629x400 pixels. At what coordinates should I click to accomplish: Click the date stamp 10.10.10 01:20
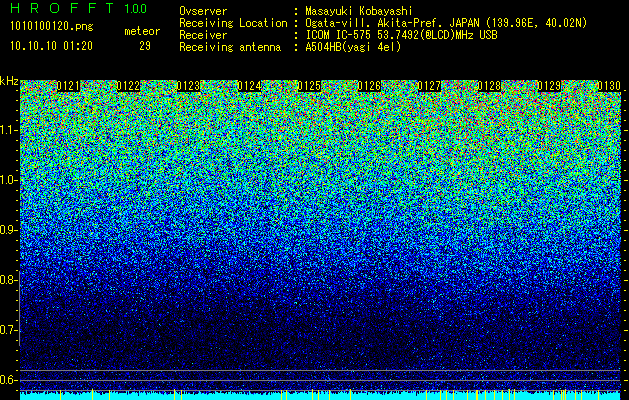point(51,46)
